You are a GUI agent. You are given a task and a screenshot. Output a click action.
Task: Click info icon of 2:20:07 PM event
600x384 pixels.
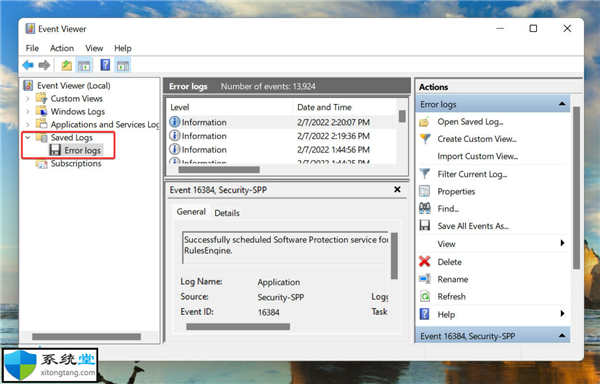(x=174, y=122)
